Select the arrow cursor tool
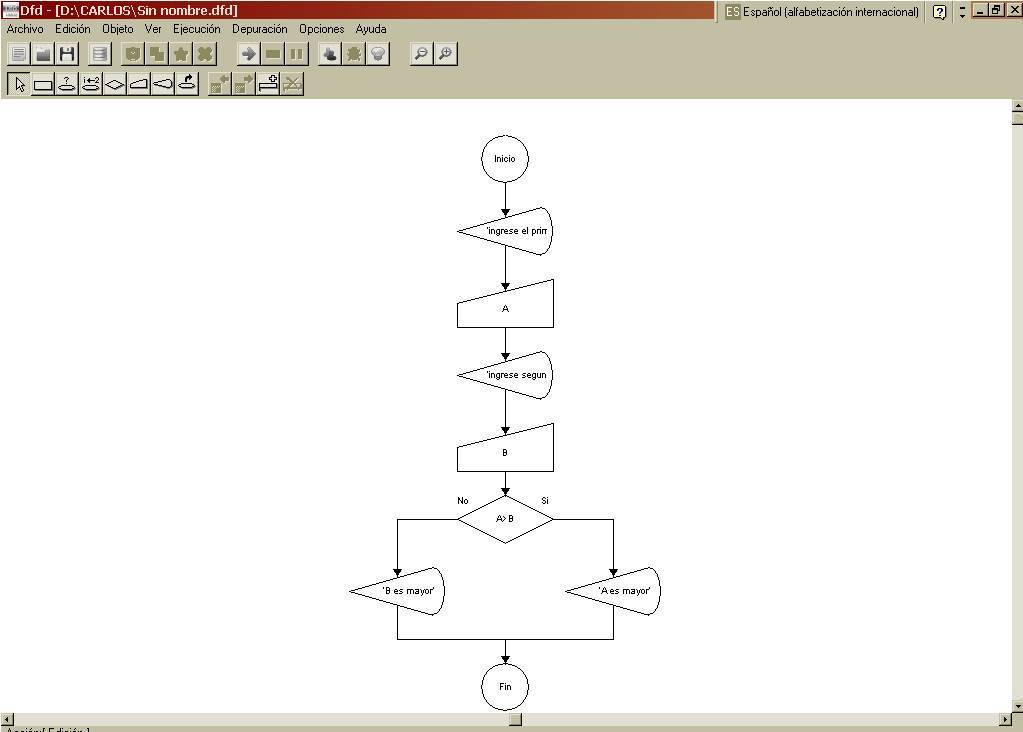Screen dimensions: 1023x732 (x=18, y=84)
